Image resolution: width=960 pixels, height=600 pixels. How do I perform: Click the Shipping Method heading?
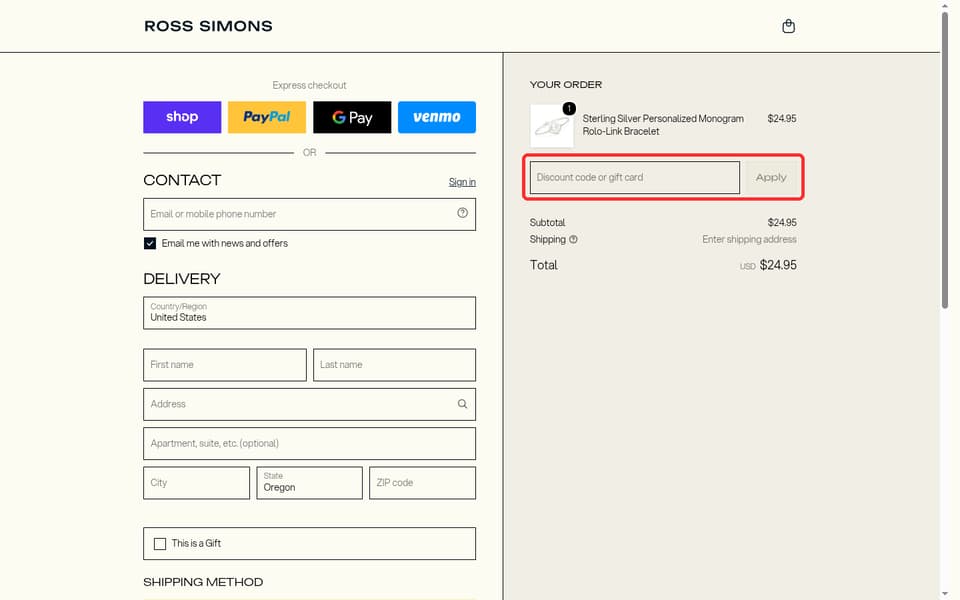pyautogui.click(x=203, y=582)
